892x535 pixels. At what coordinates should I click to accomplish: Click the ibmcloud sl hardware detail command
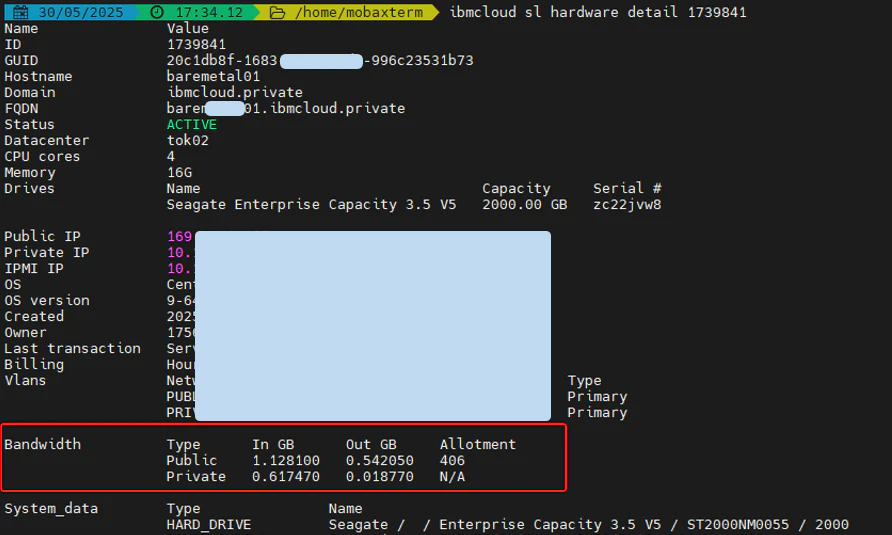coord(598,12)
